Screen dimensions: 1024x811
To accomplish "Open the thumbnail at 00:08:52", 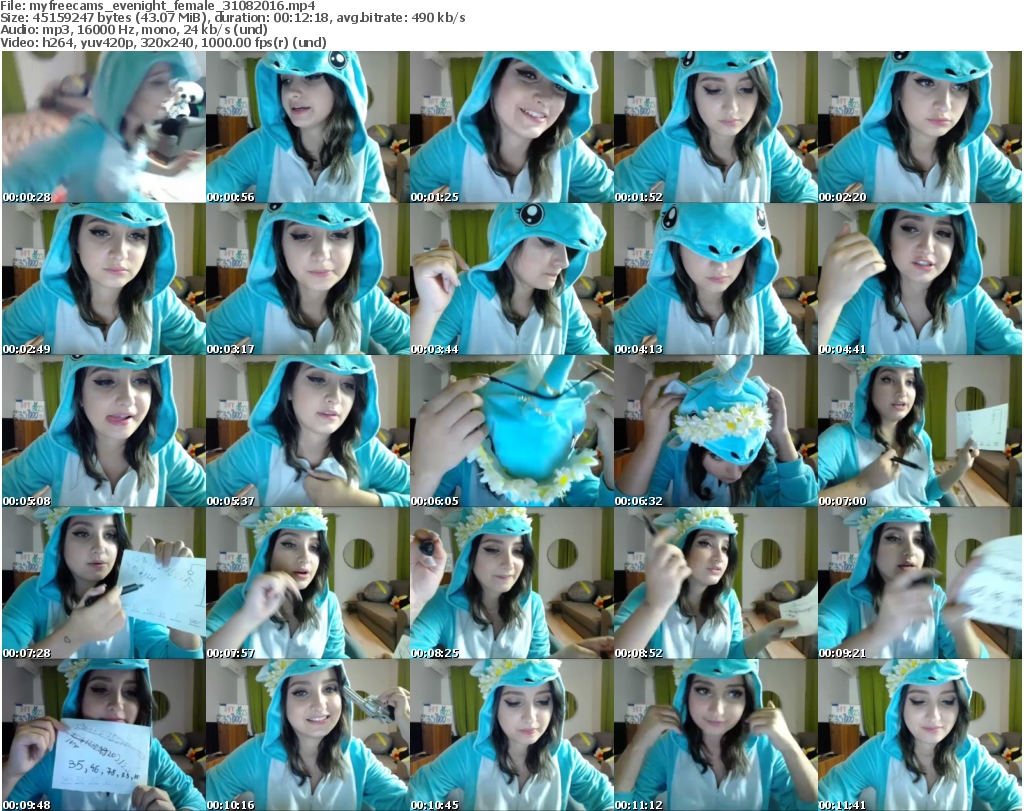I will [x=716, y=583].
